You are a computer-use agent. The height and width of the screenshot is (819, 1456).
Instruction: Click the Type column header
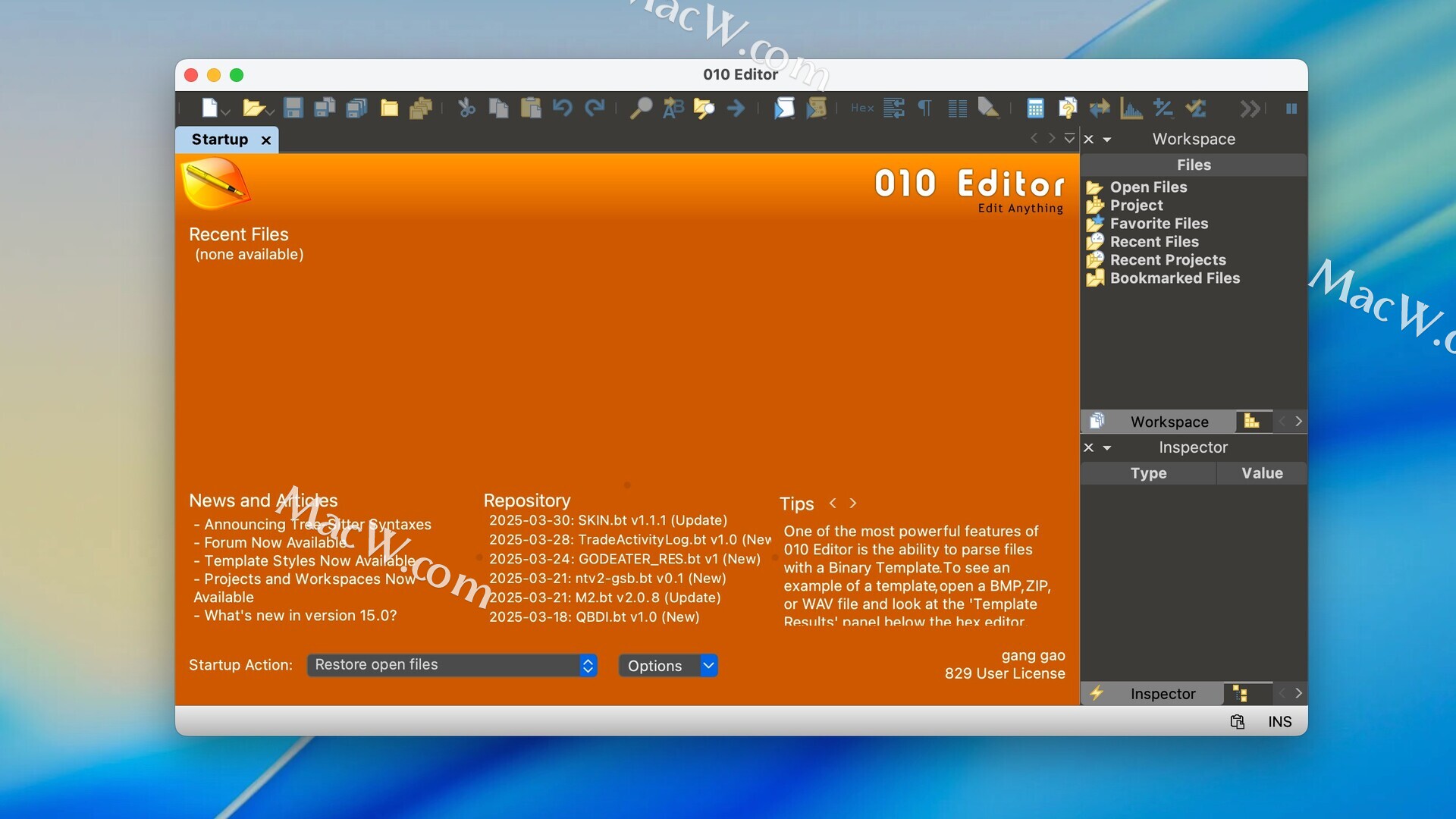1148,473
